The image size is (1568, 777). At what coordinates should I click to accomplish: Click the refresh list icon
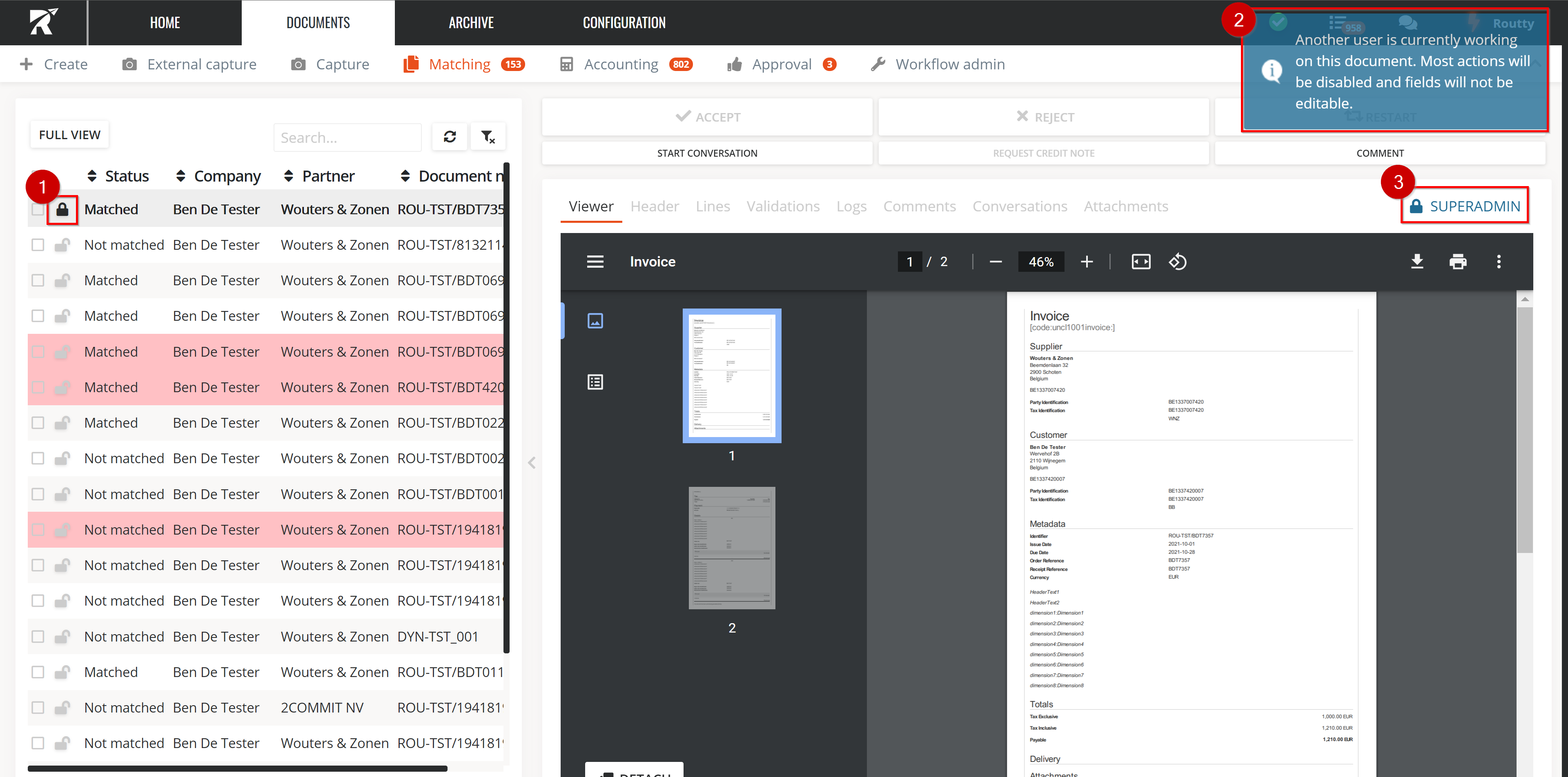click(x=450, y=137)
